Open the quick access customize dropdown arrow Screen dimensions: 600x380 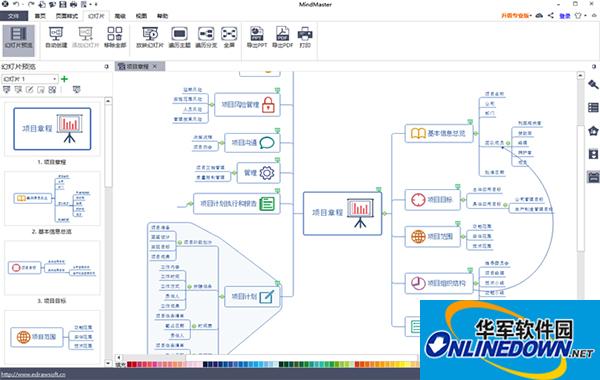96,5
